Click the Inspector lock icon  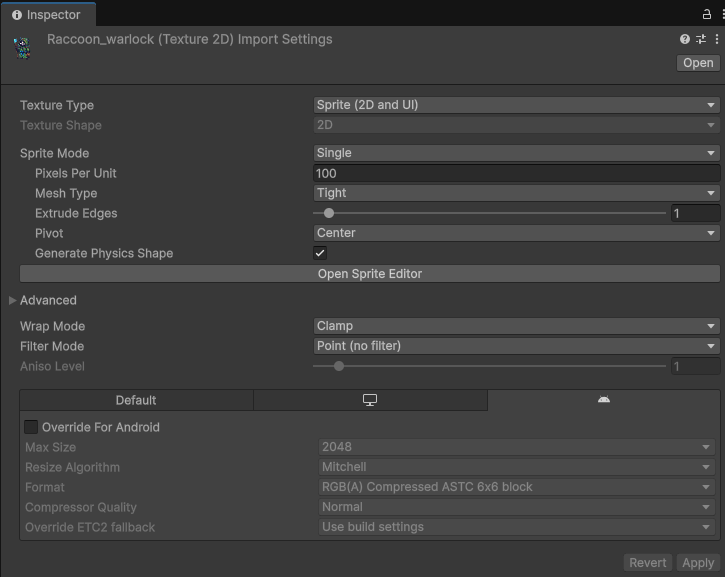(707, 14)
